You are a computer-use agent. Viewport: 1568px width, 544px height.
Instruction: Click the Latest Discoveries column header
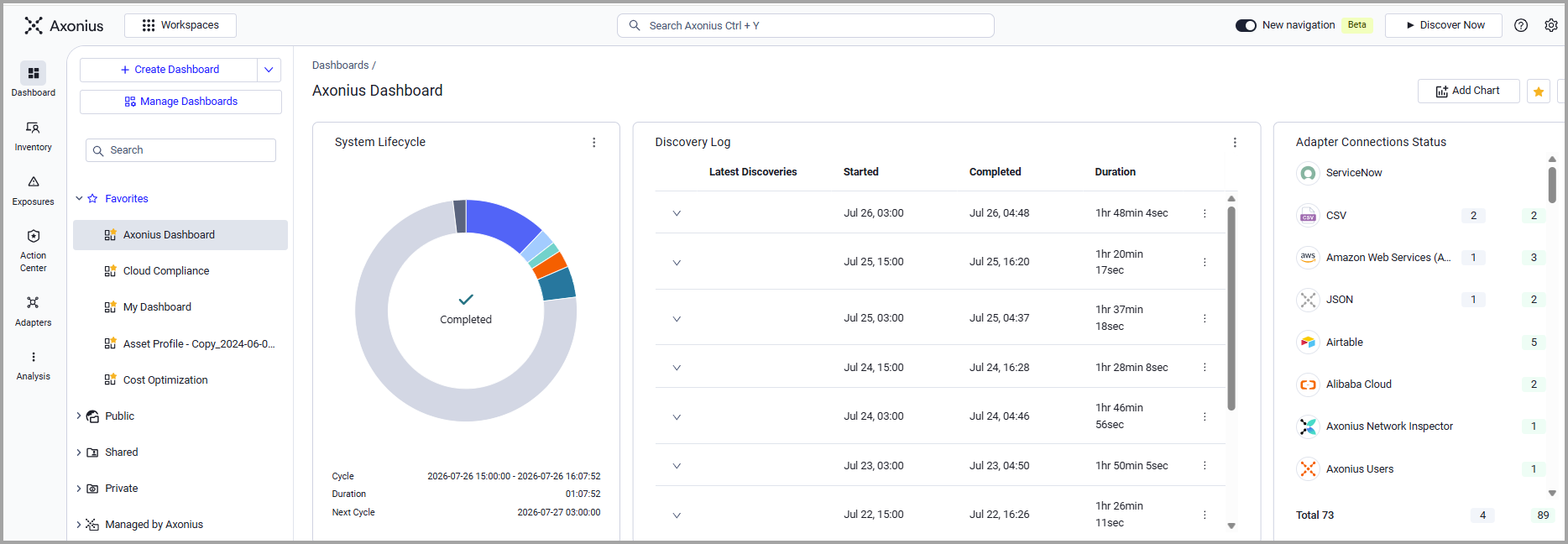(753, 172)
